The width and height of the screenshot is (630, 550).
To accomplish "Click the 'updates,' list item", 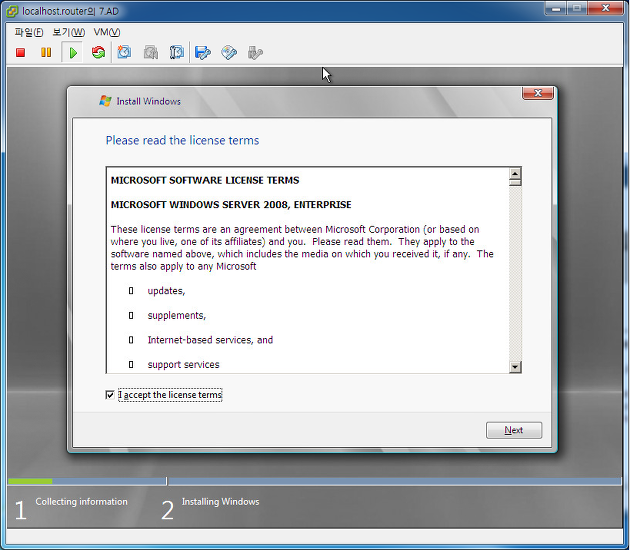I will (166, 291).
